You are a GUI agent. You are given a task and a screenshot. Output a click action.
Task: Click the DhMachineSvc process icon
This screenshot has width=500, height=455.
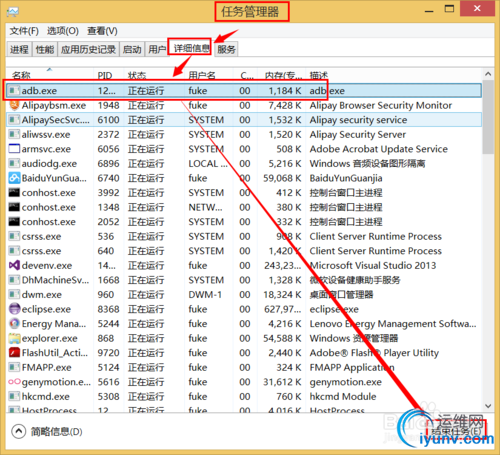click(14, 280)
